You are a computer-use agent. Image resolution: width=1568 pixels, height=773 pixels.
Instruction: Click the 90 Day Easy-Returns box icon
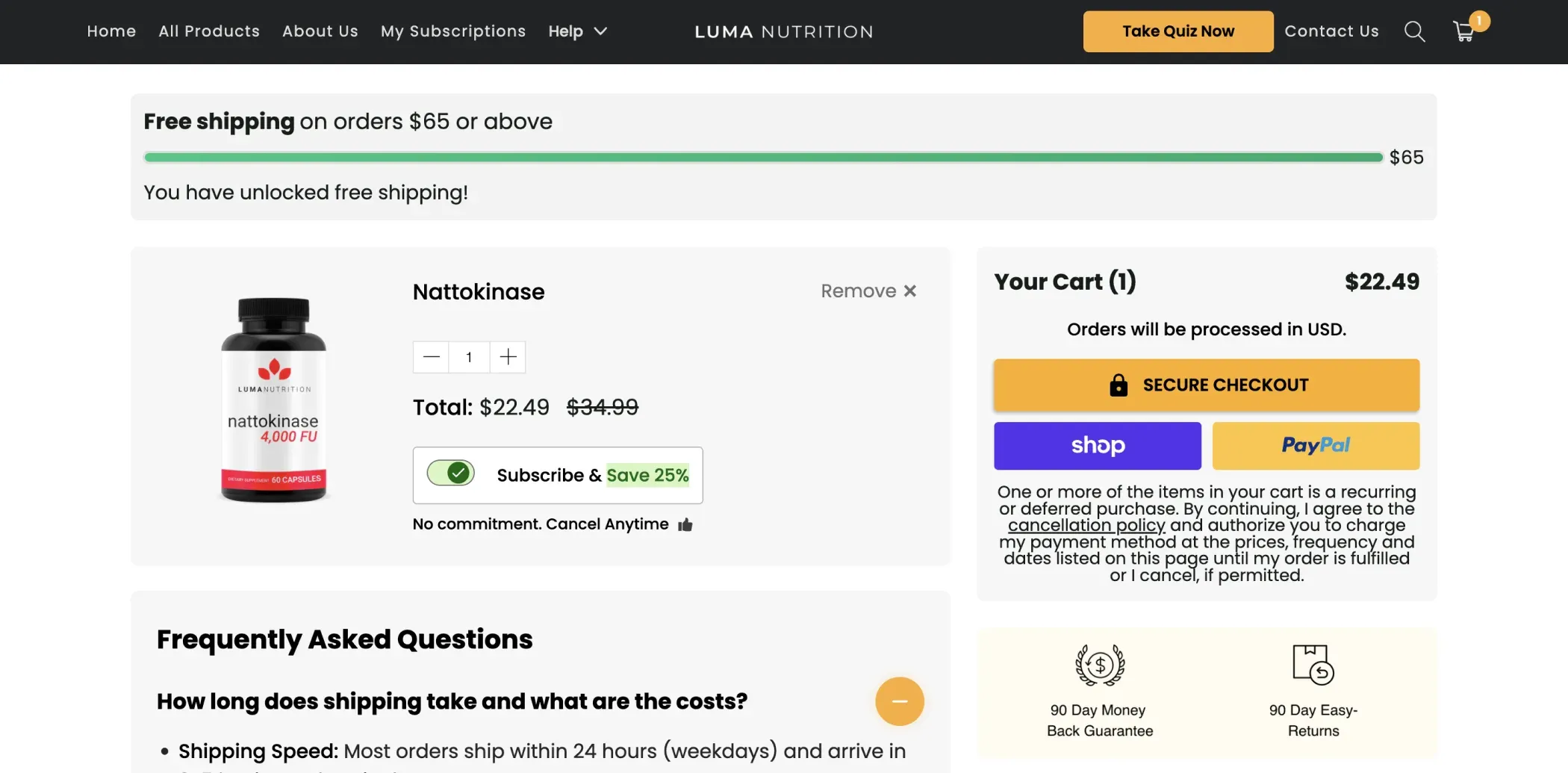tap(1313, 664)
